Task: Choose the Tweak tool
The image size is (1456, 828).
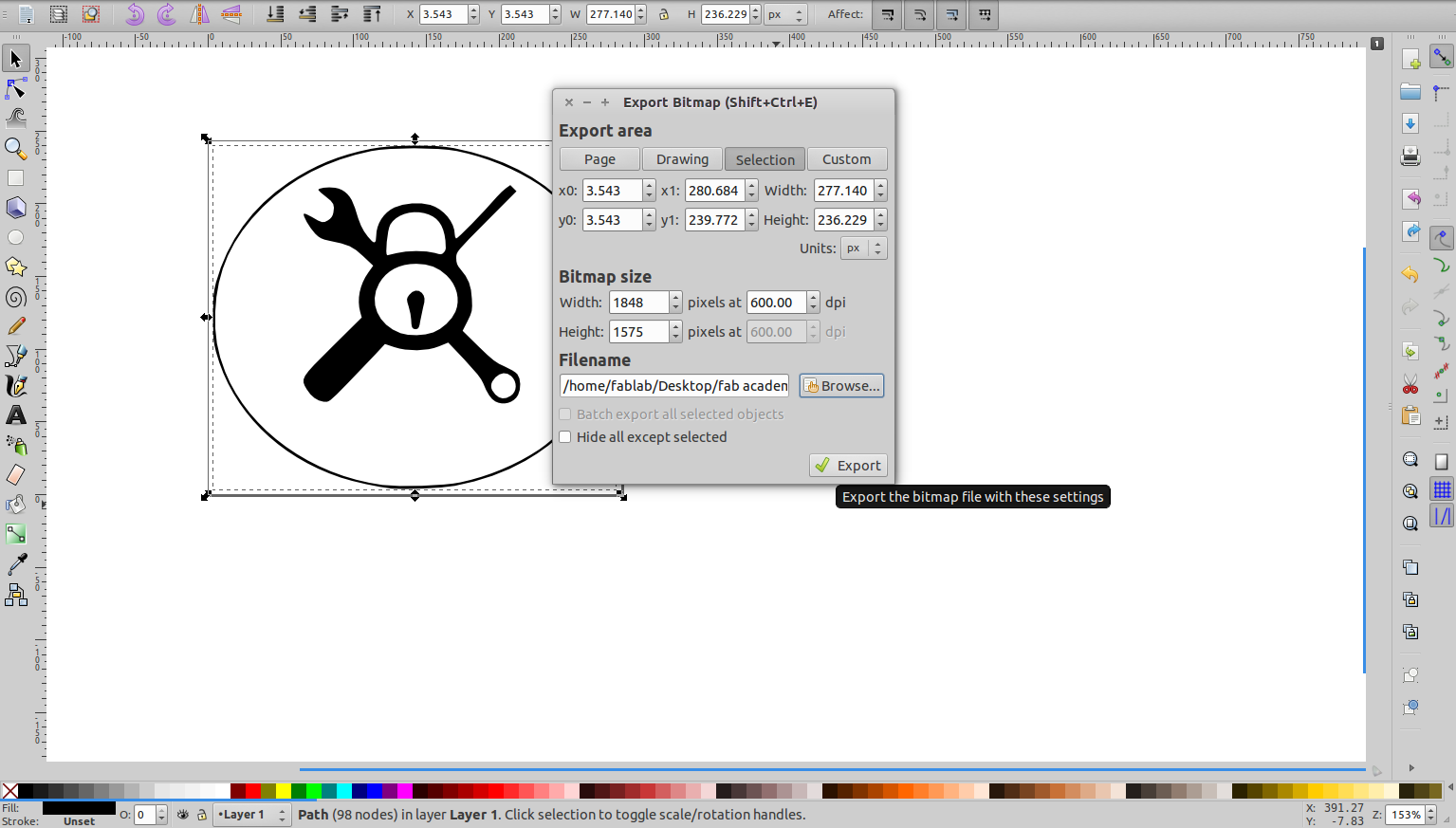Action: (15, 118)
